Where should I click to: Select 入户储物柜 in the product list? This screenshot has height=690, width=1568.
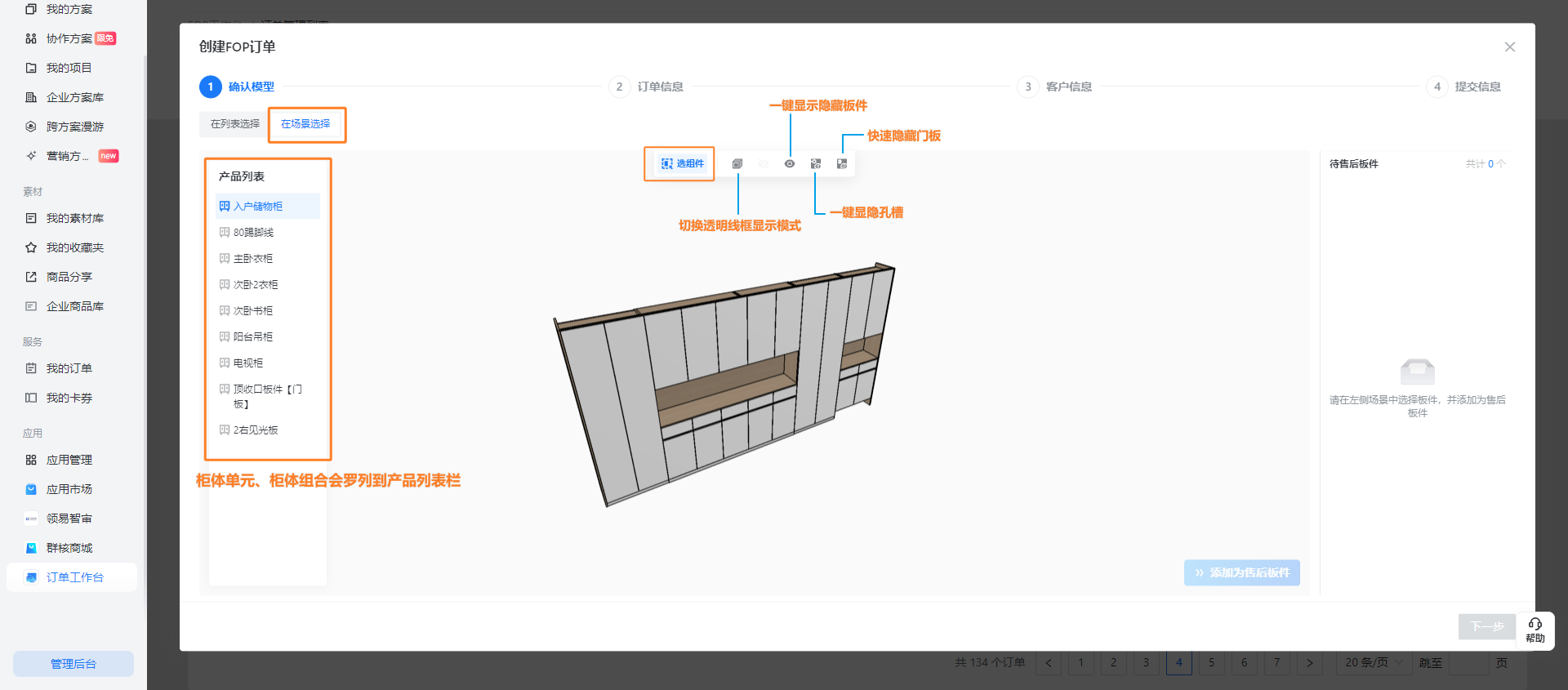258,207
